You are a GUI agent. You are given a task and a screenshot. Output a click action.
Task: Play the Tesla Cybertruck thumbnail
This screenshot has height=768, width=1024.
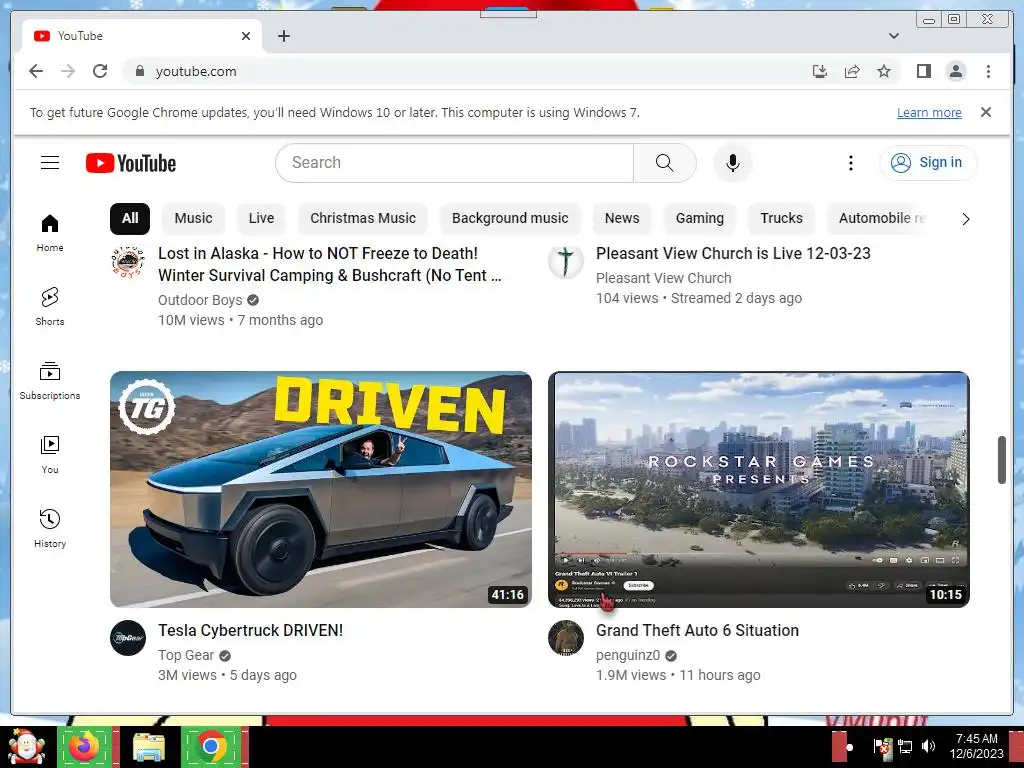(321, 489)
